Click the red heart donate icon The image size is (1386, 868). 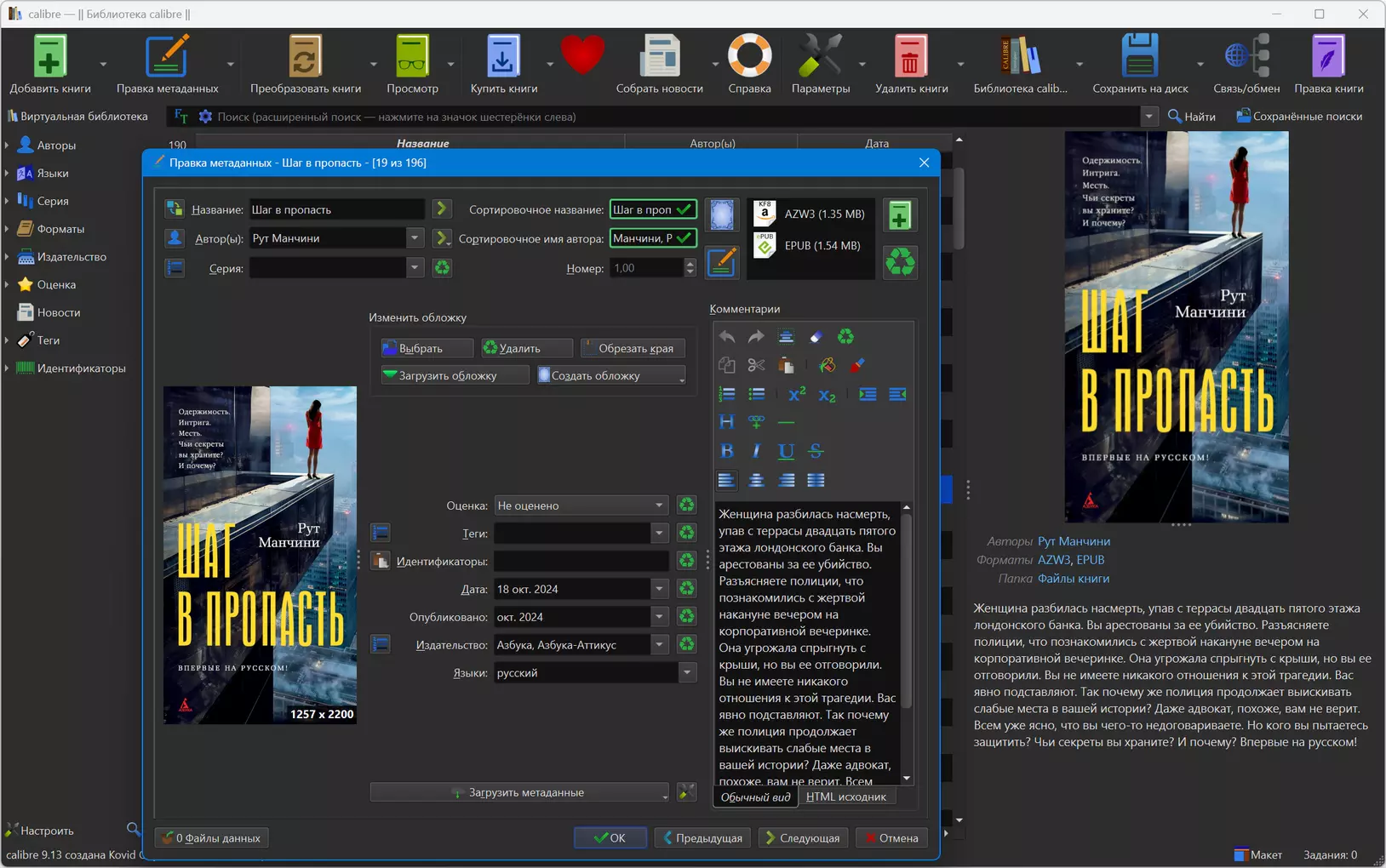(582, 55)
